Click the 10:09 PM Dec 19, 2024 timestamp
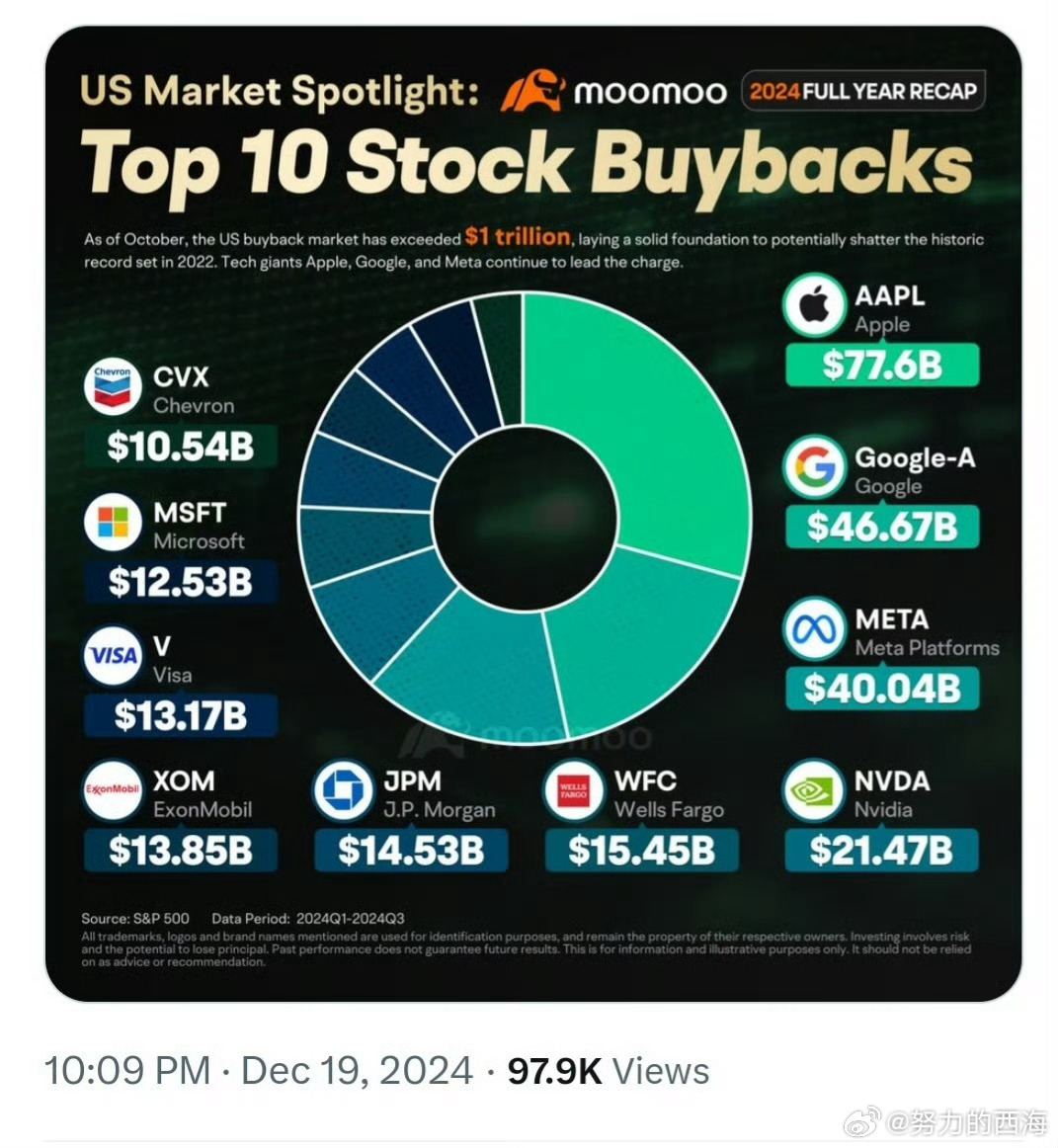This screenshot has width=1058, height=1148. 259,1071
